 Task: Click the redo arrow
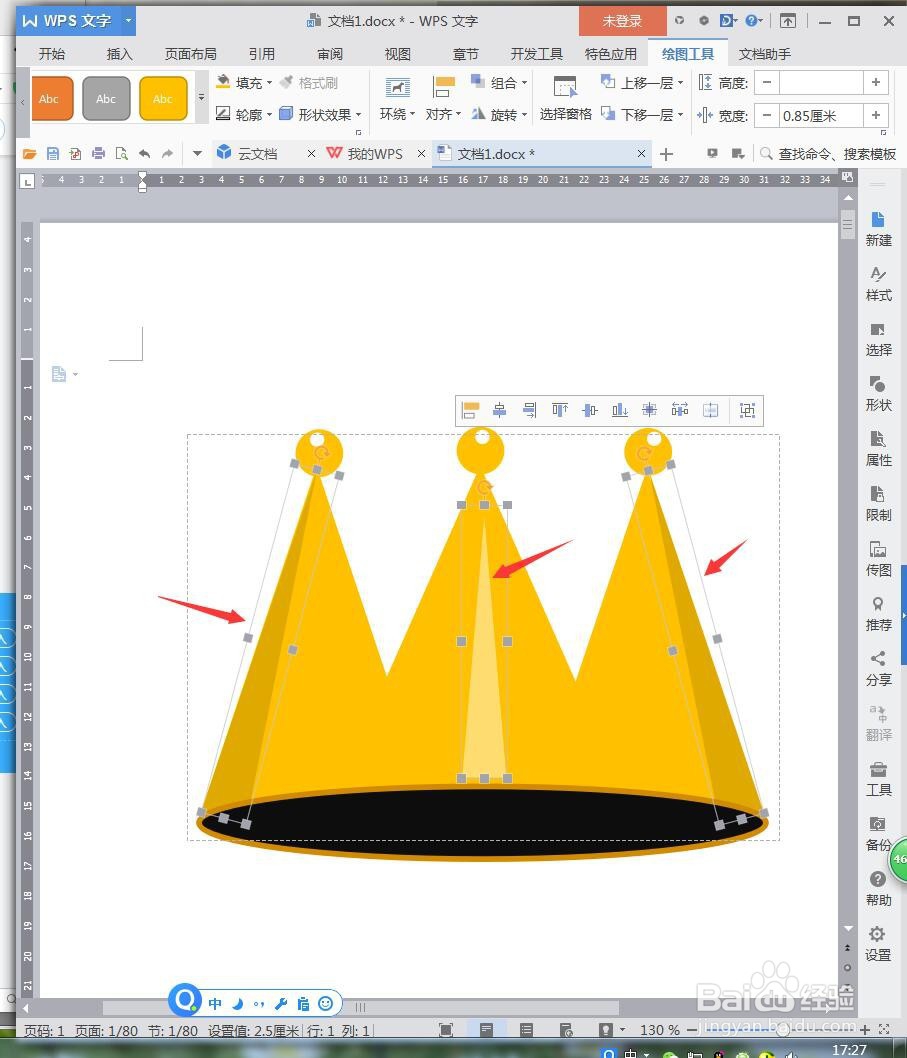167,154
